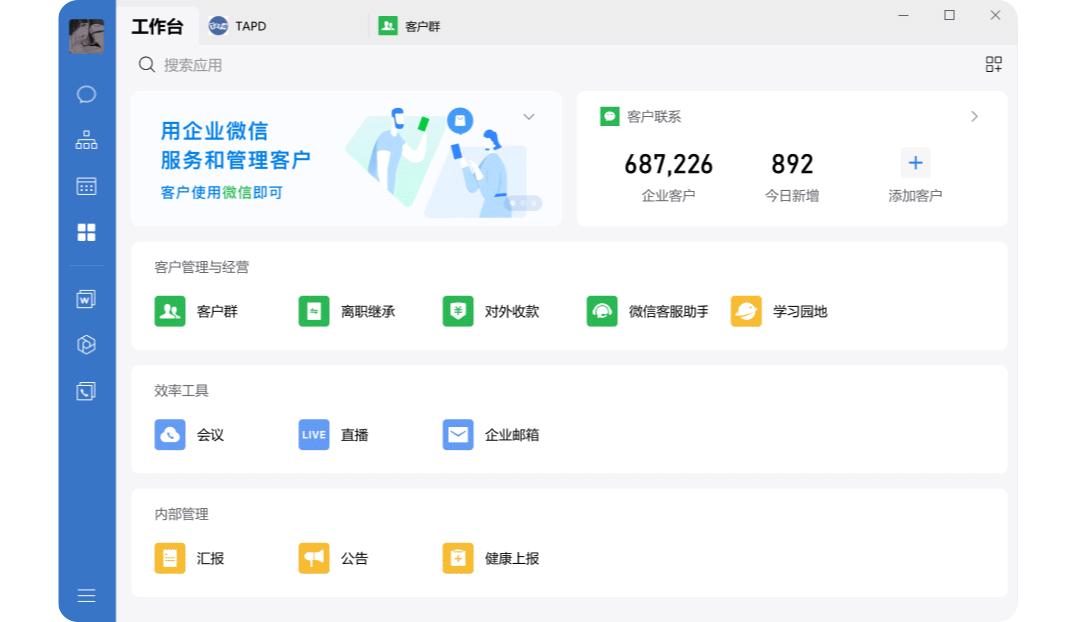Open the Messages chat bubble icon
The height and width of the screenshot is (622, 1077).
coord(86,94)
